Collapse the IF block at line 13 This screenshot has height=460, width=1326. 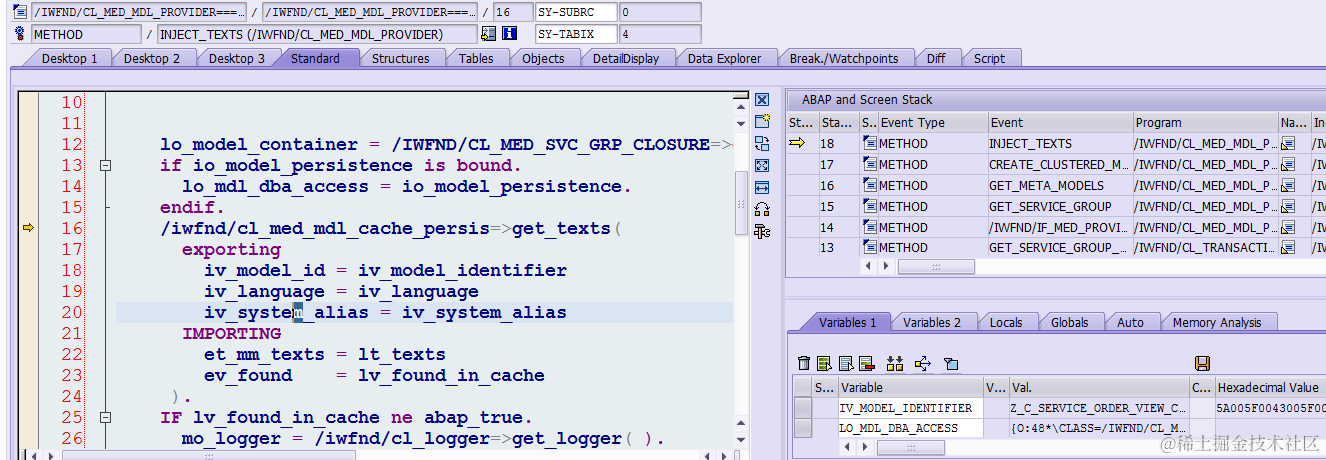pyautogui.click(x=106, y=166)
